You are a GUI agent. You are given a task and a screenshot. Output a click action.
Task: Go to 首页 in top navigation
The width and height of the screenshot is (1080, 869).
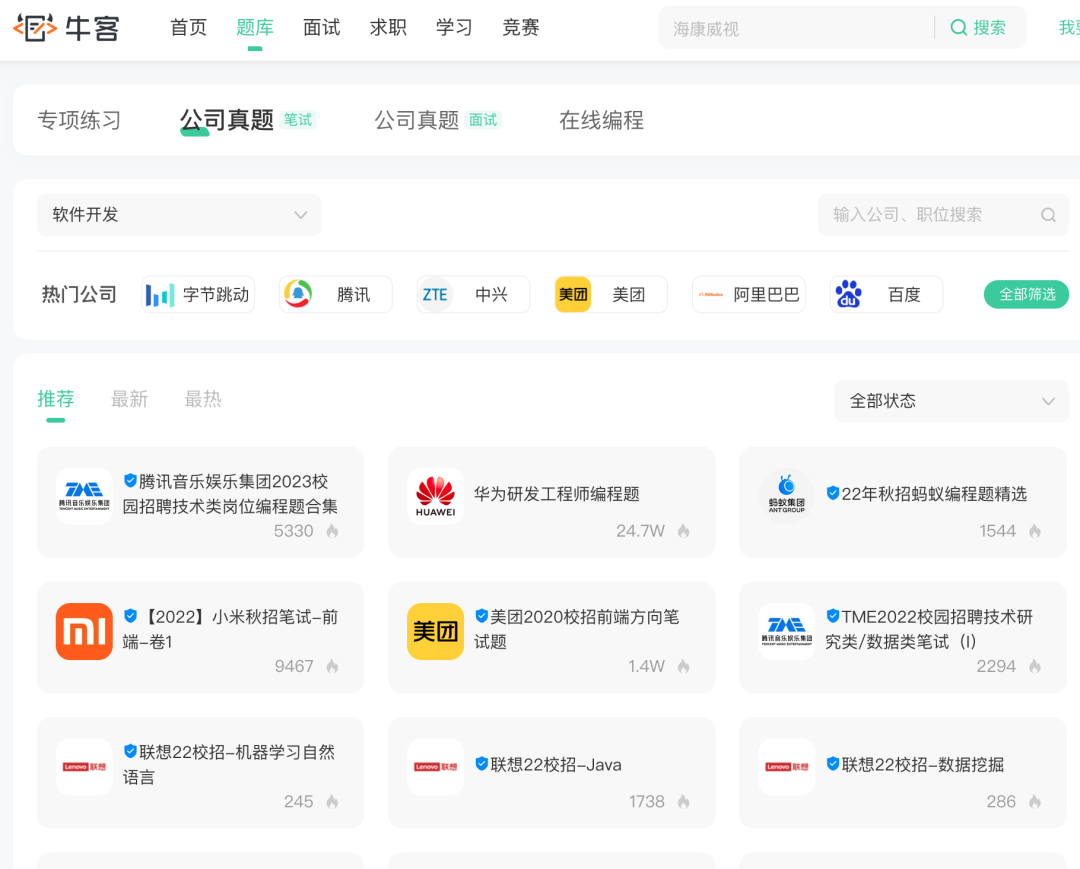point(188,28)
